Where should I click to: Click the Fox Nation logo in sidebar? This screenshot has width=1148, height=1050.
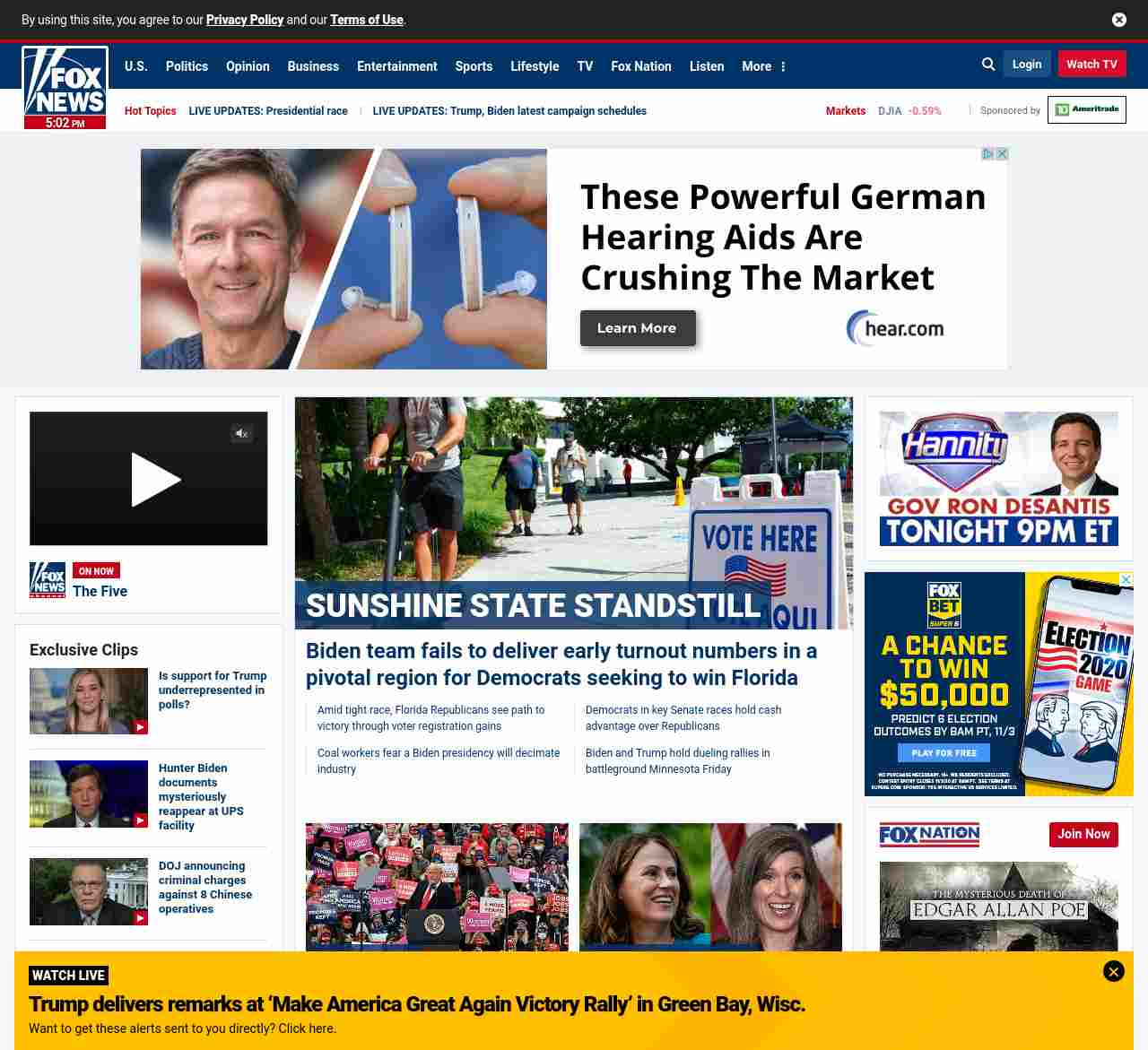(929, 835)
